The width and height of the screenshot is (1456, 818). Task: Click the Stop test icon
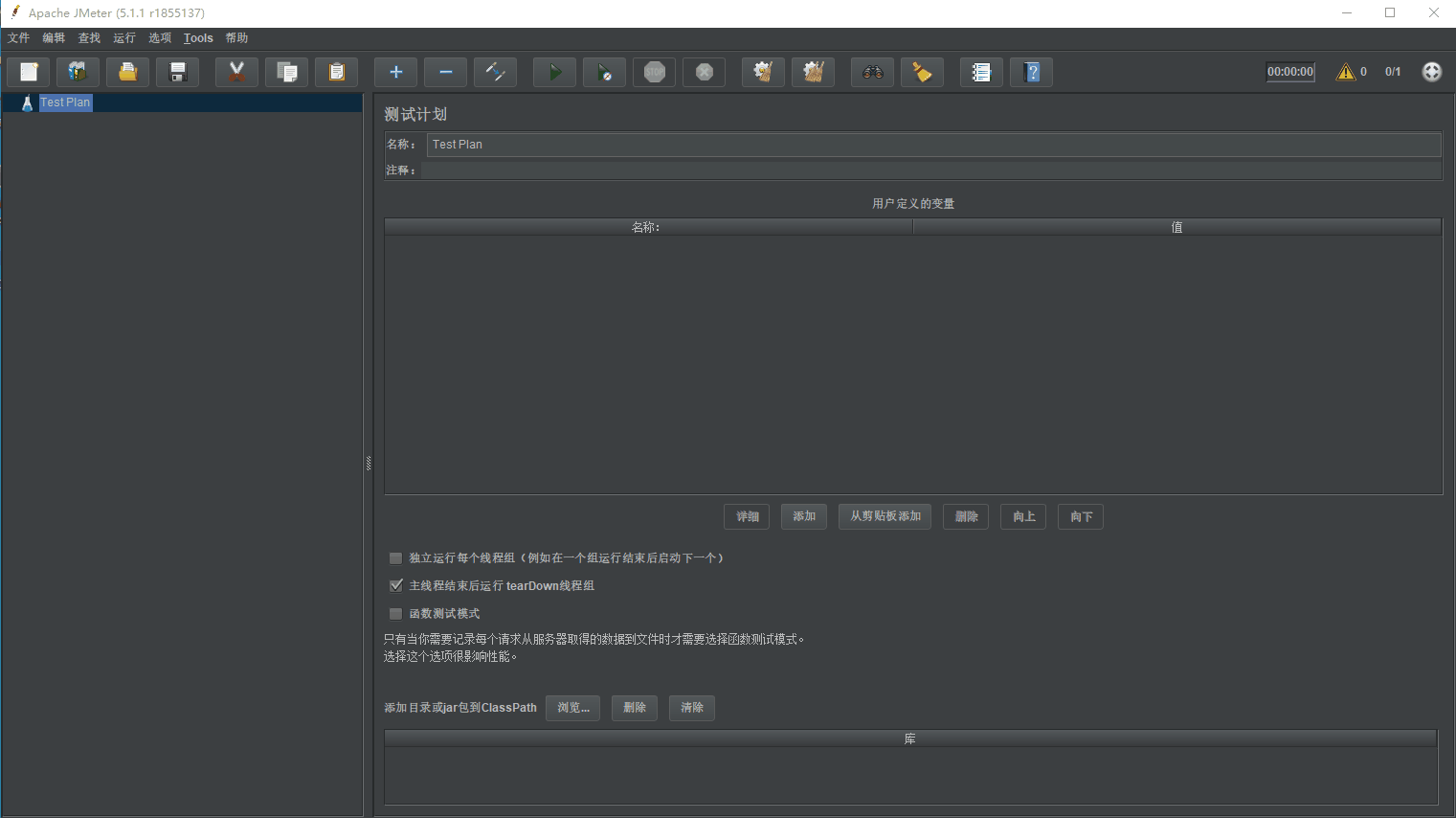pyautogui.click(x=654, y=72)
